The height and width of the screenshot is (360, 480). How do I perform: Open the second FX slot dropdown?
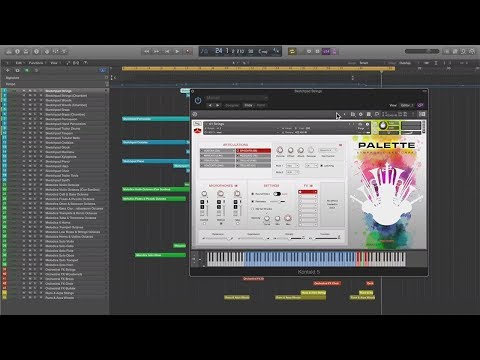click(x=308, y=197)
